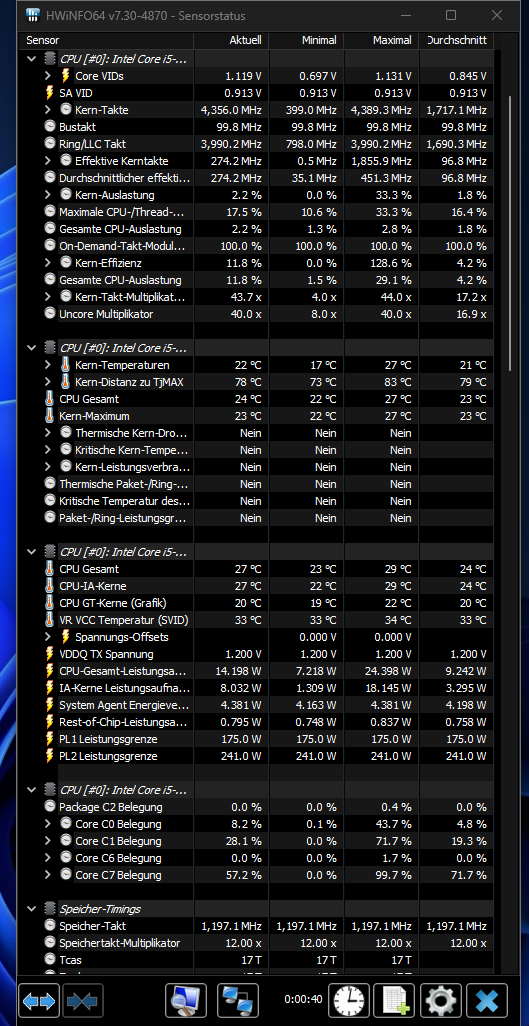Screen dimensions: 529x1026
Task: Start logging with the sheet-plus icon
Action: tap(395, 1001)
